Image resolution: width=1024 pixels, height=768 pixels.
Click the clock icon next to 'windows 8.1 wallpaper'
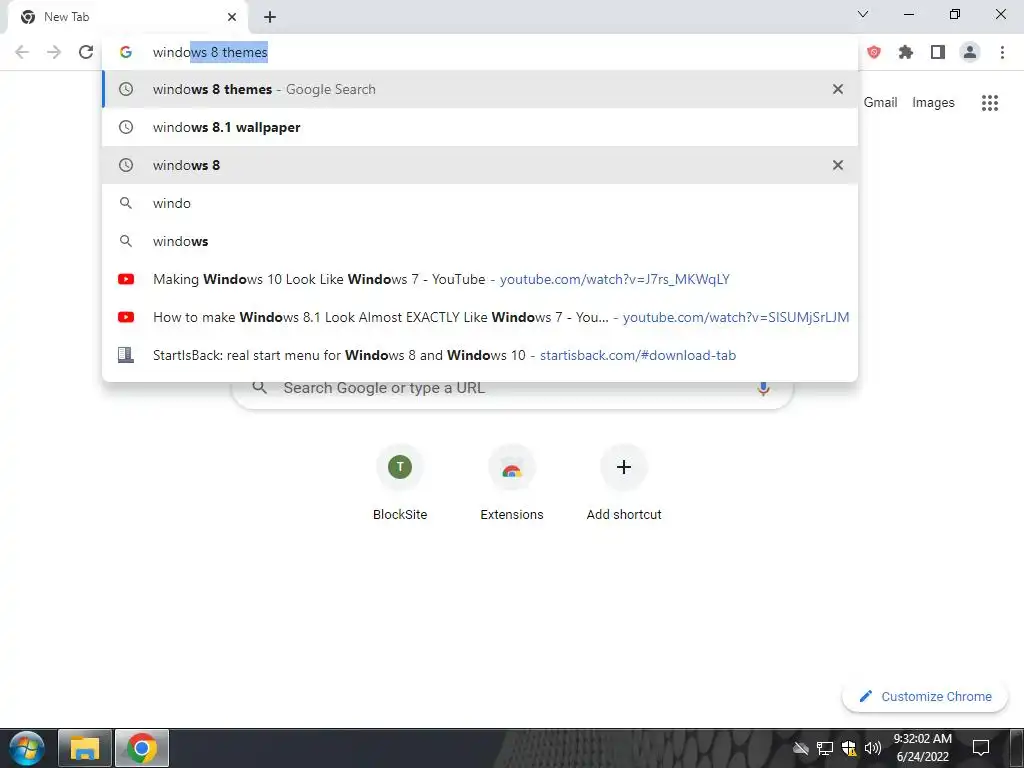coord(126,127)
